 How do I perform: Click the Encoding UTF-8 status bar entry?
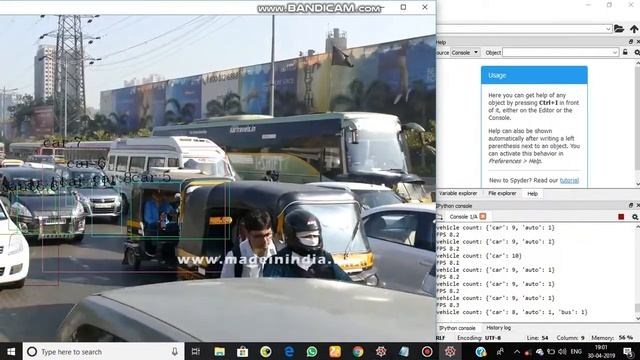click(x=479, y=338)
